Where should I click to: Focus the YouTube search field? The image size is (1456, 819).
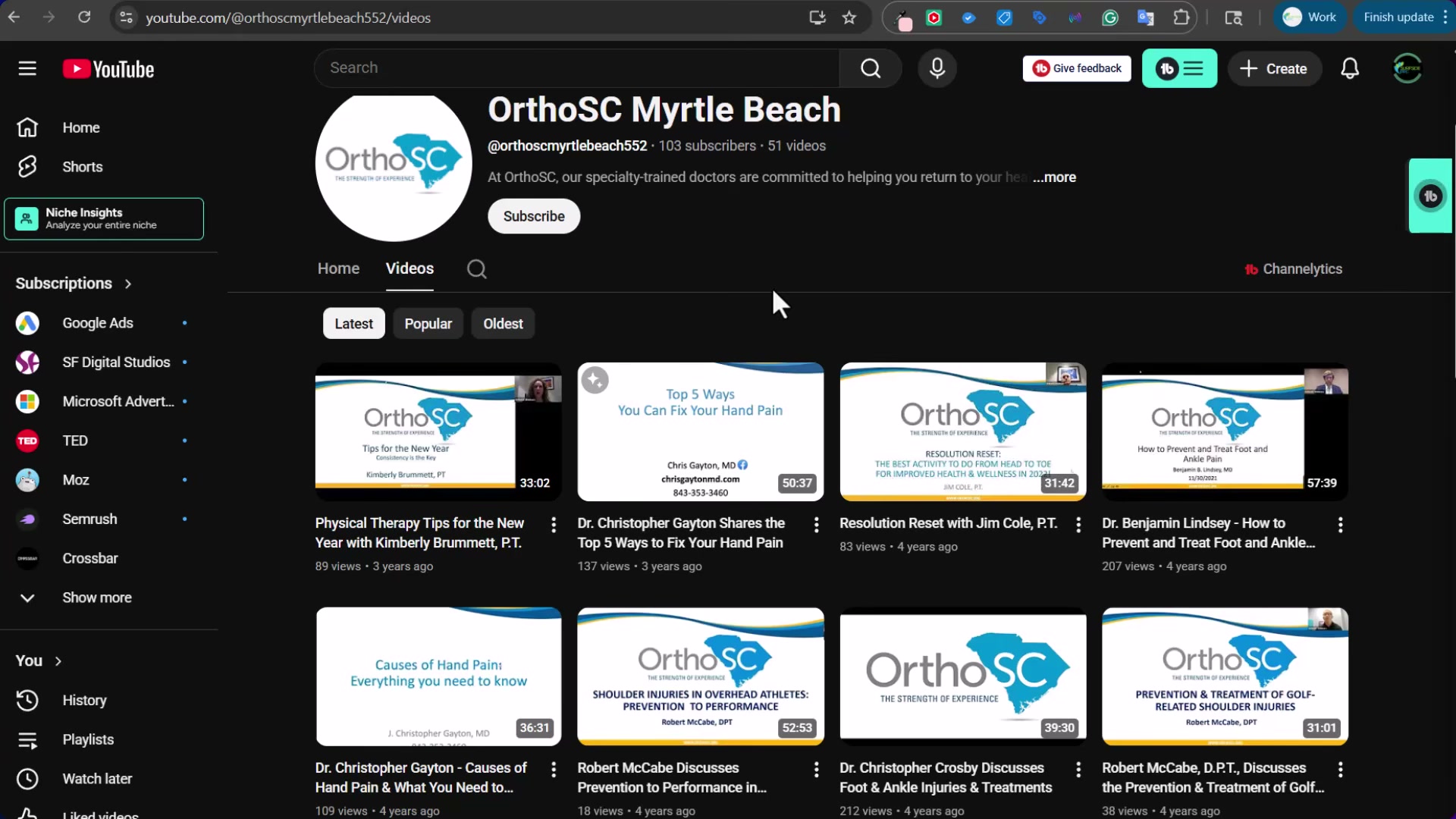tap(576, 68)
